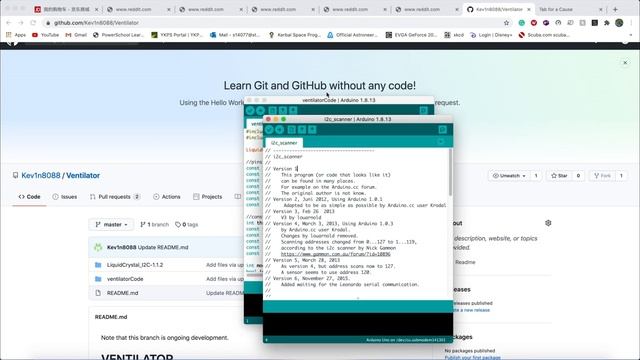The height and width of the screenshot is (360, 640).
Task: Select the GitHub Issues tab
Action: [65, 197]
